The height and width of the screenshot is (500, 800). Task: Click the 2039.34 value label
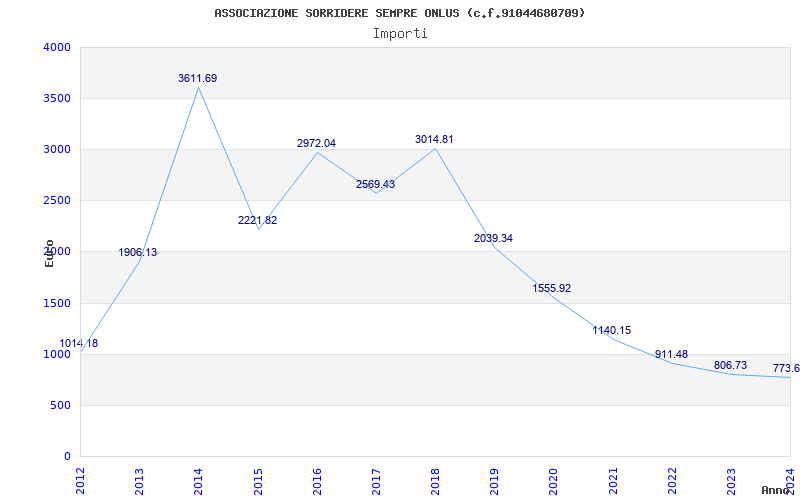pyautogui.click(x=493, y=238)
